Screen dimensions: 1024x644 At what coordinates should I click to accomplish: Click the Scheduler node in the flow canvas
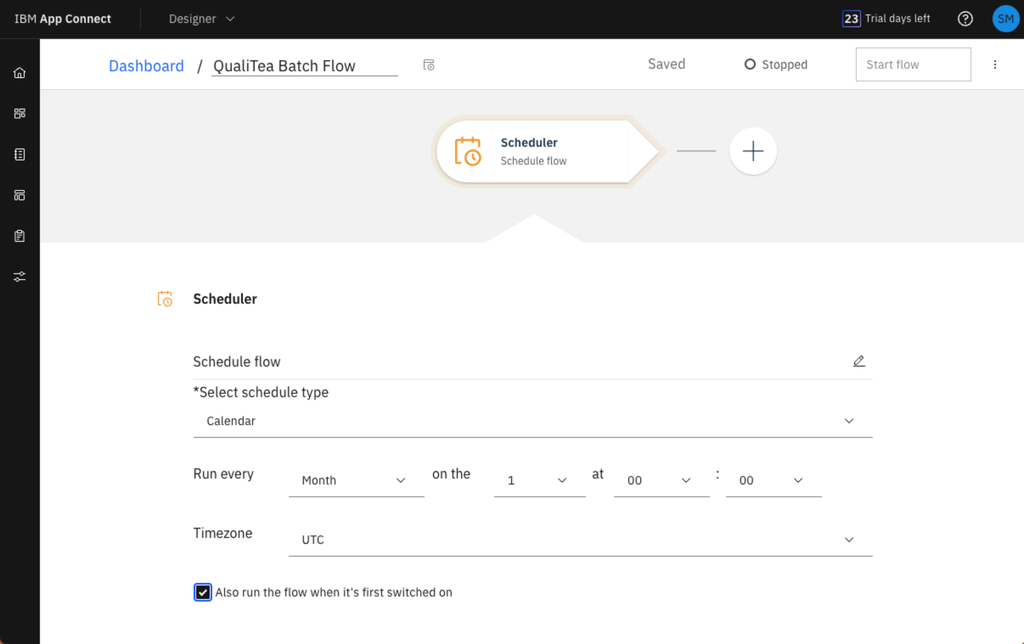pyautogui.click(x=545, y=151)
